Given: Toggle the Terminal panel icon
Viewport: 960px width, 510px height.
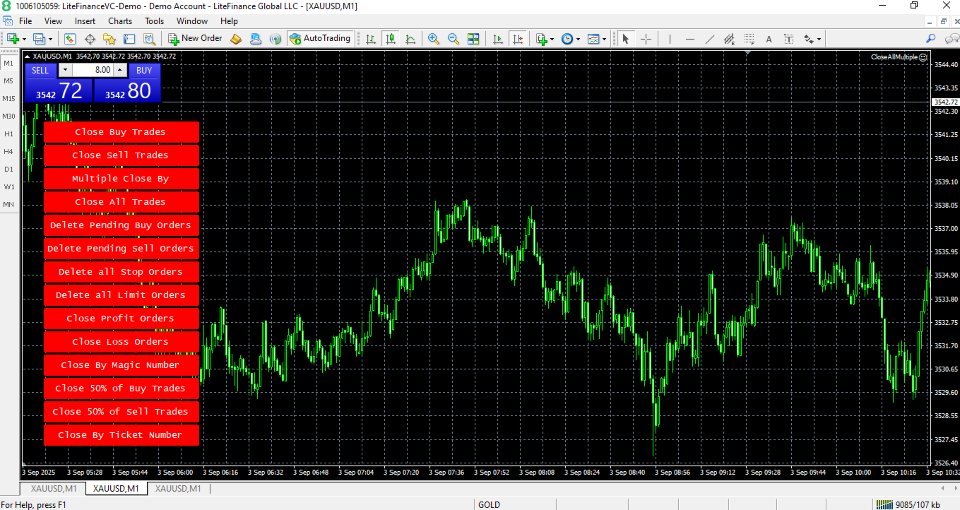Looking at the screenshot, I should 129,39.
